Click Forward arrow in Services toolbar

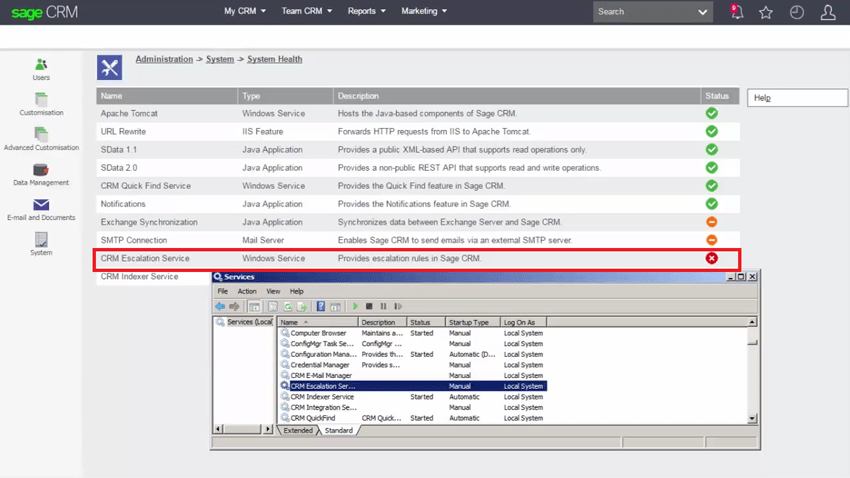coord(234,306)
